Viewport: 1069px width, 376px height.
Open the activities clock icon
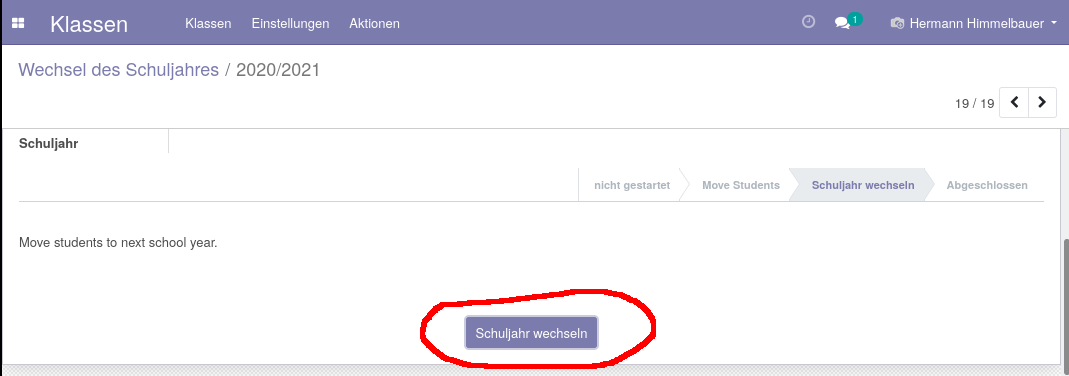(809, 22)
